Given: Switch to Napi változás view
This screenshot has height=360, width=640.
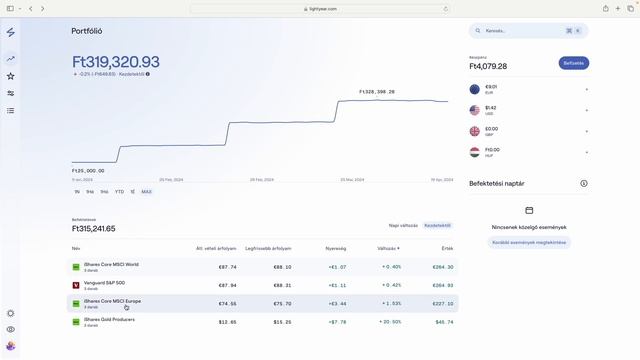Looking at the screenshot, I should point(403,226).
